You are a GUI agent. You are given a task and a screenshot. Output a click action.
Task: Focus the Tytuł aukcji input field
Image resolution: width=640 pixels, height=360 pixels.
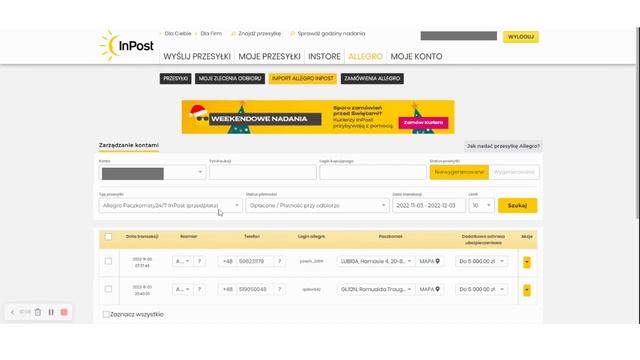pos(263,172)
